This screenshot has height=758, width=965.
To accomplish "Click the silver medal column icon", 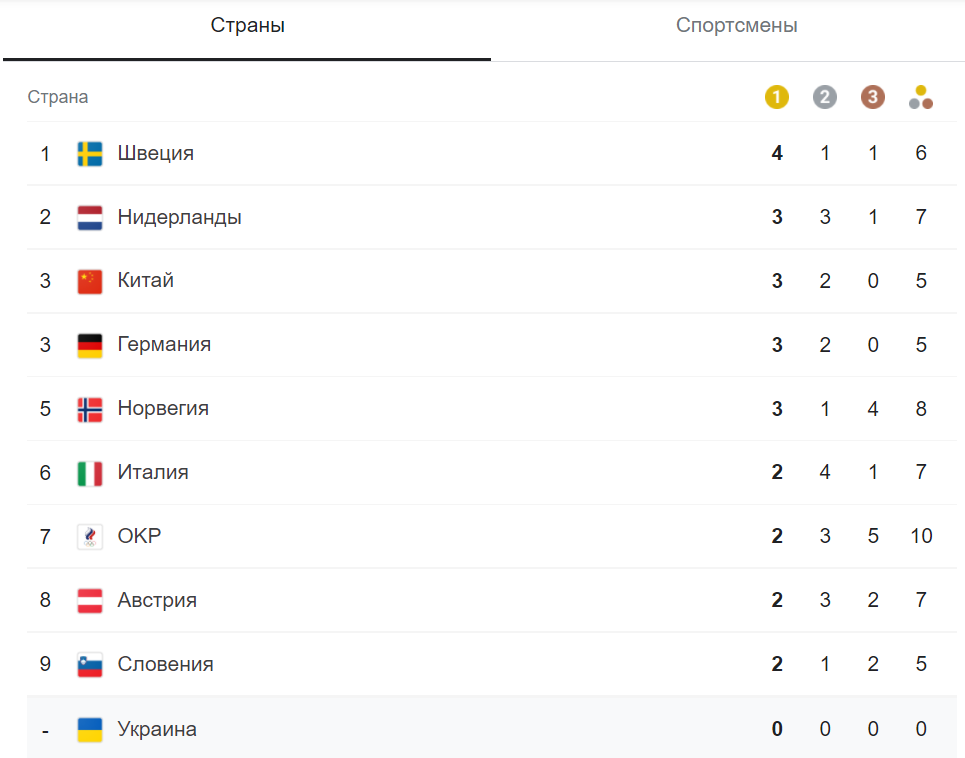I will [825, 97].
